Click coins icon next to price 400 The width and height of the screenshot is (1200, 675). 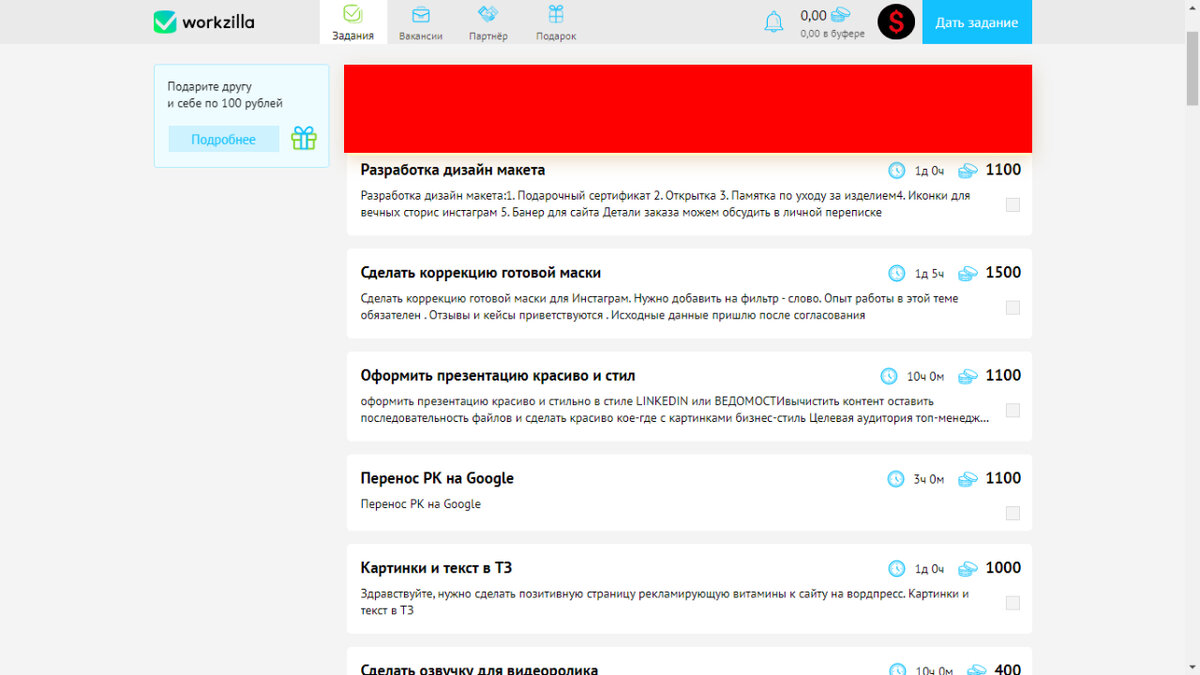click(x=977, y=669)
